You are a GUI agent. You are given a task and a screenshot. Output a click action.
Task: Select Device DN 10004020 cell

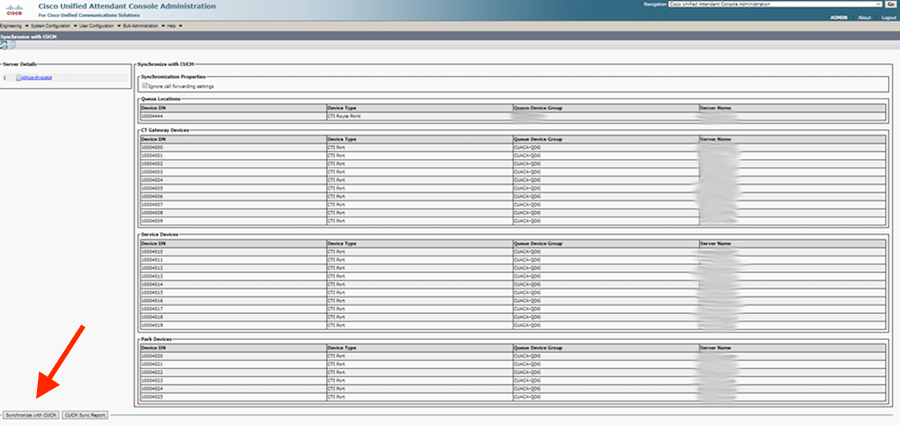click(x=233, y=356)
